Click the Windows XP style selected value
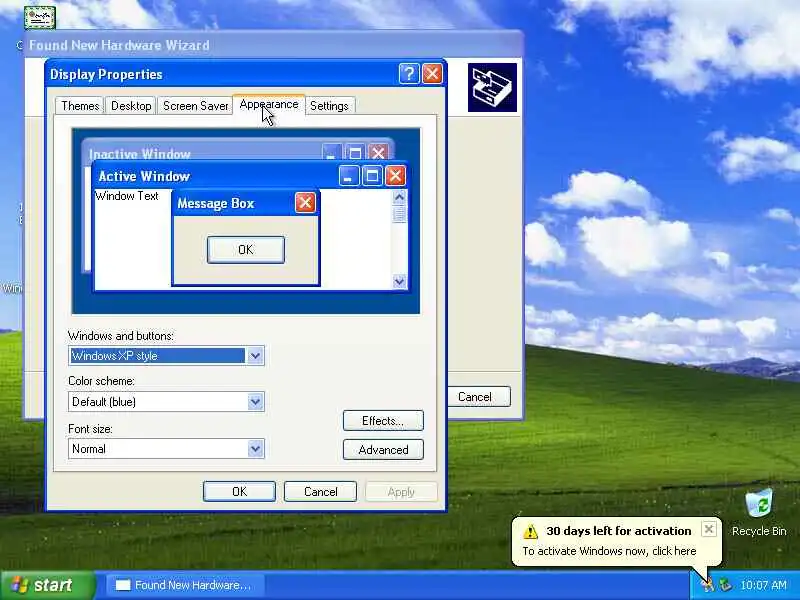The height and width of the screenshot is (600, 800). tap(157, 356)
